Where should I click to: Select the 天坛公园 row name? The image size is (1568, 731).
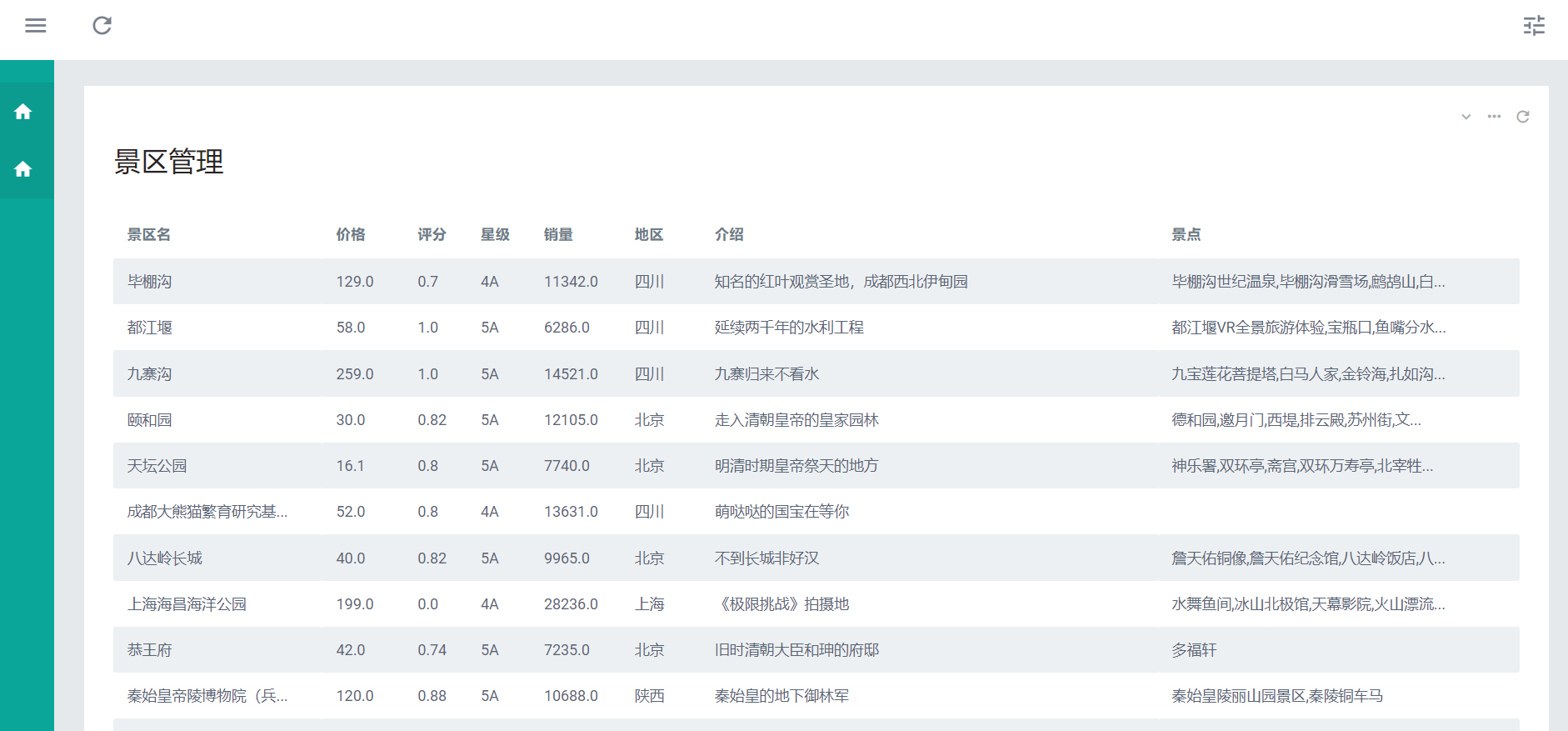[x=157, y=466]
